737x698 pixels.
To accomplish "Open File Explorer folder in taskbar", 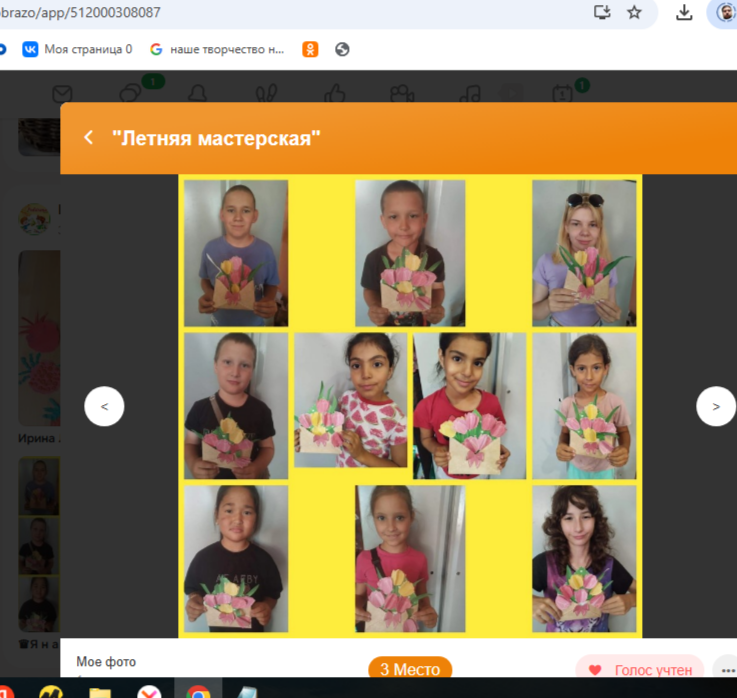I will (100, 691).
